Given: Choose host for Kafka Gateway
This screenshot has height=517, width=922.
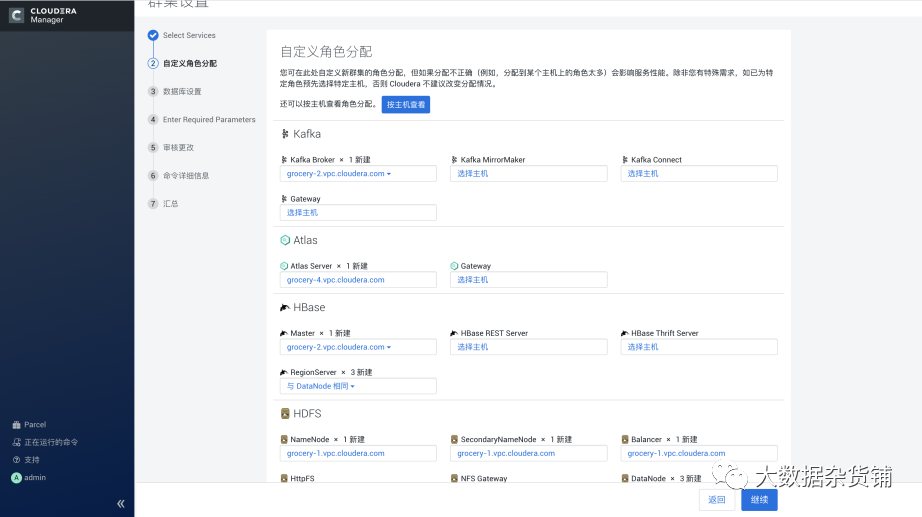Looking at the screenshot, I should [x=358, y=212].
